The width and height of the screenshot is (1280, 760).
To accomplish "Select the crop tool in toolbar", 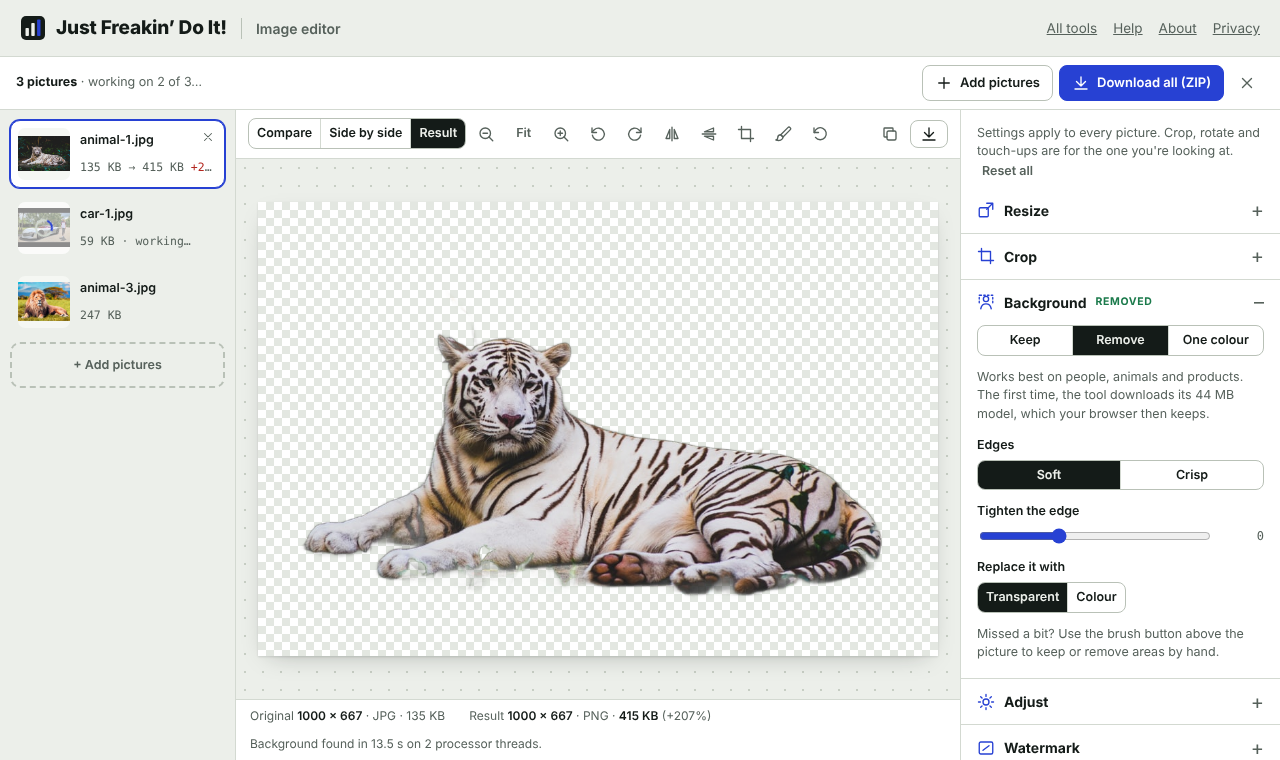I will tap(746, 134).
